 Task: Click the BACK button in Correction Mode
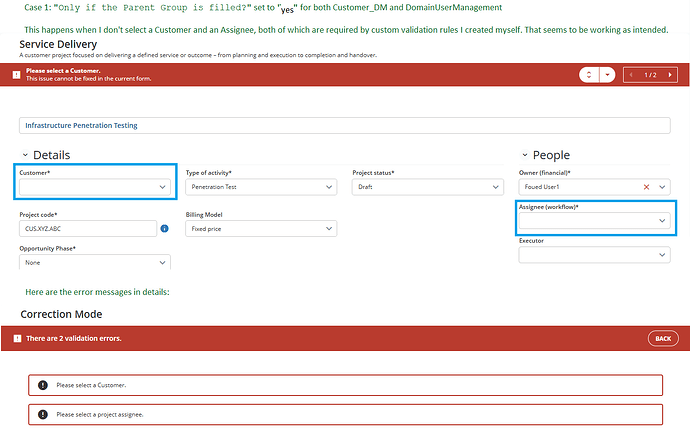point(663,338)
